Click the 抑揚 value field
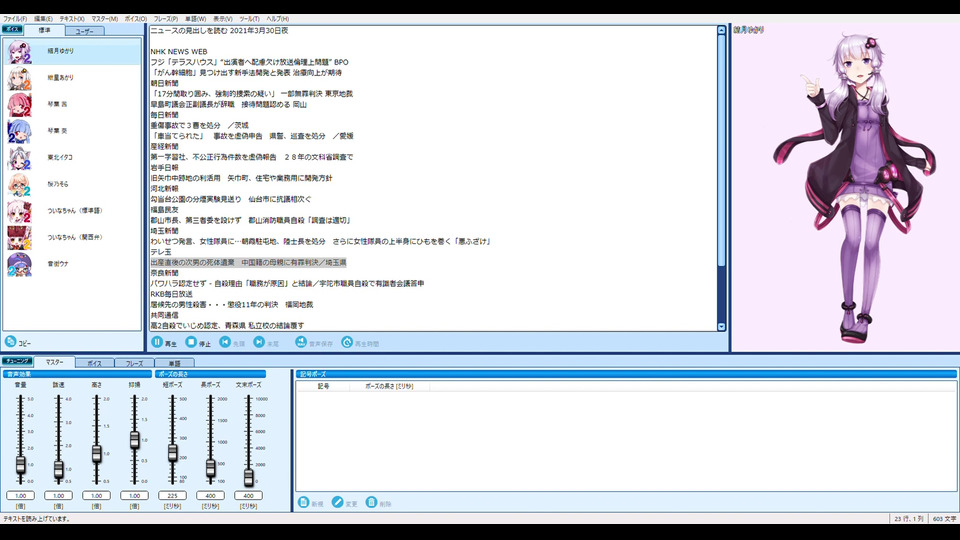Viewport: 960px width, 540px height. [x=134, y=495]
